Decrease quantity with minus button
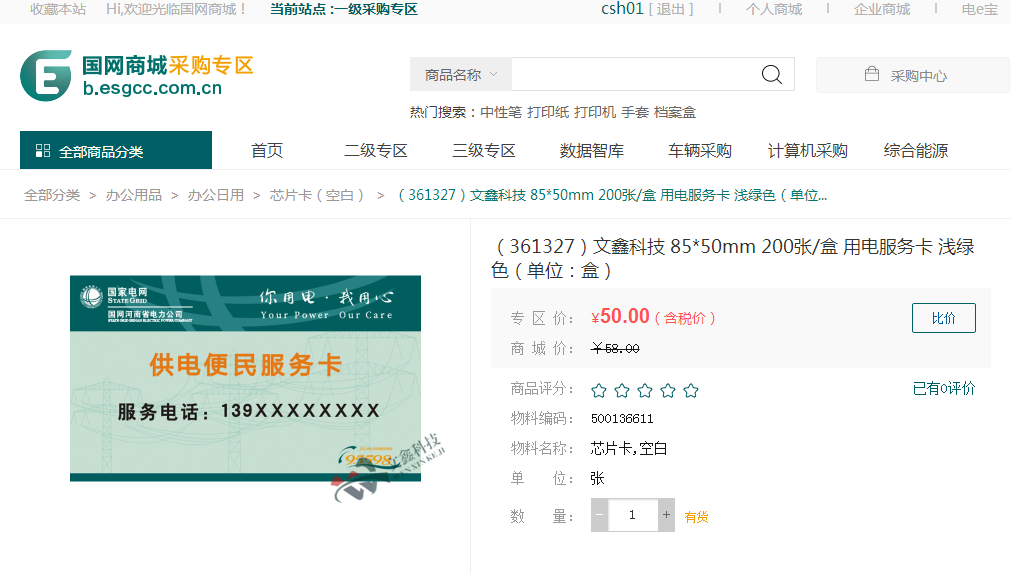The height and width of the screenshot is (574, 1011). 599,515
